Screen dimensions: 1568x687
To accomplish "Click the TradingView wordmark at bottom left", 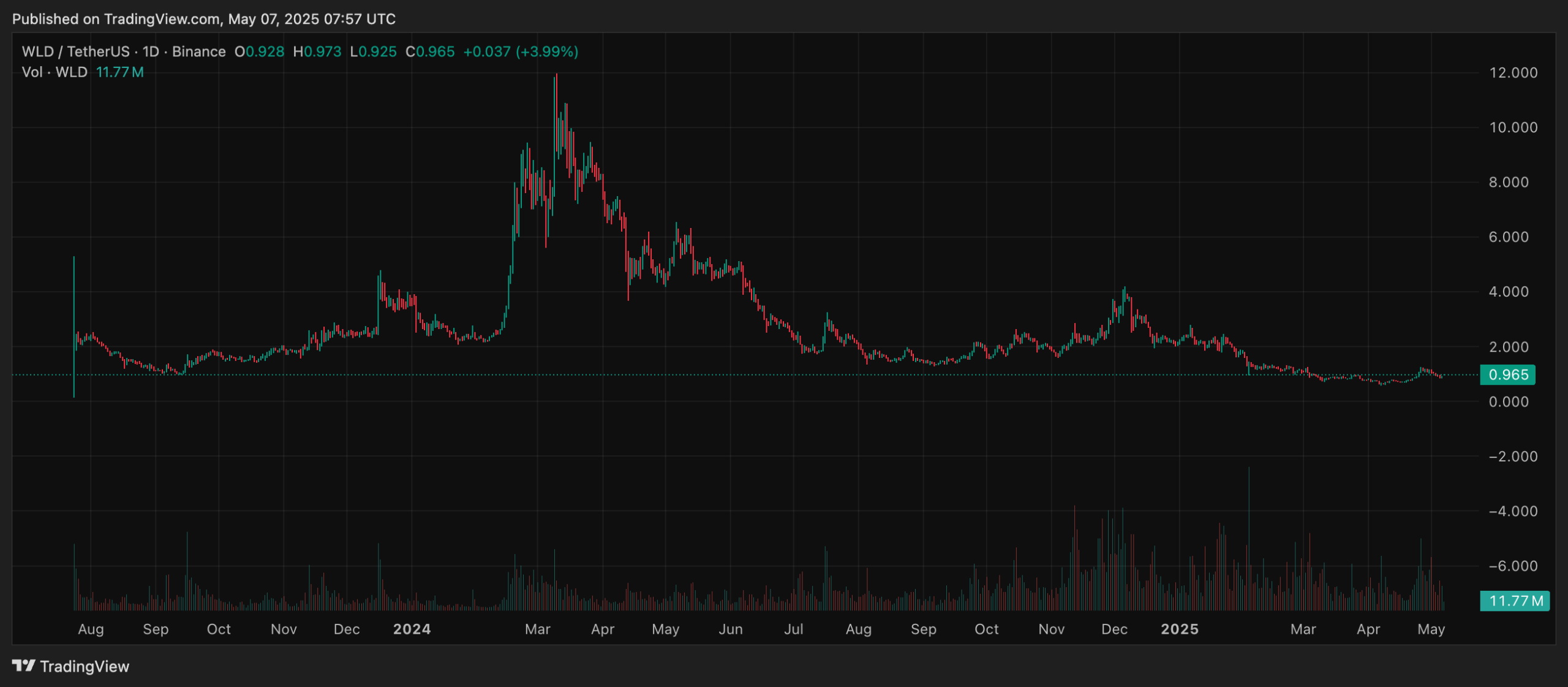I will pos(85,666).
